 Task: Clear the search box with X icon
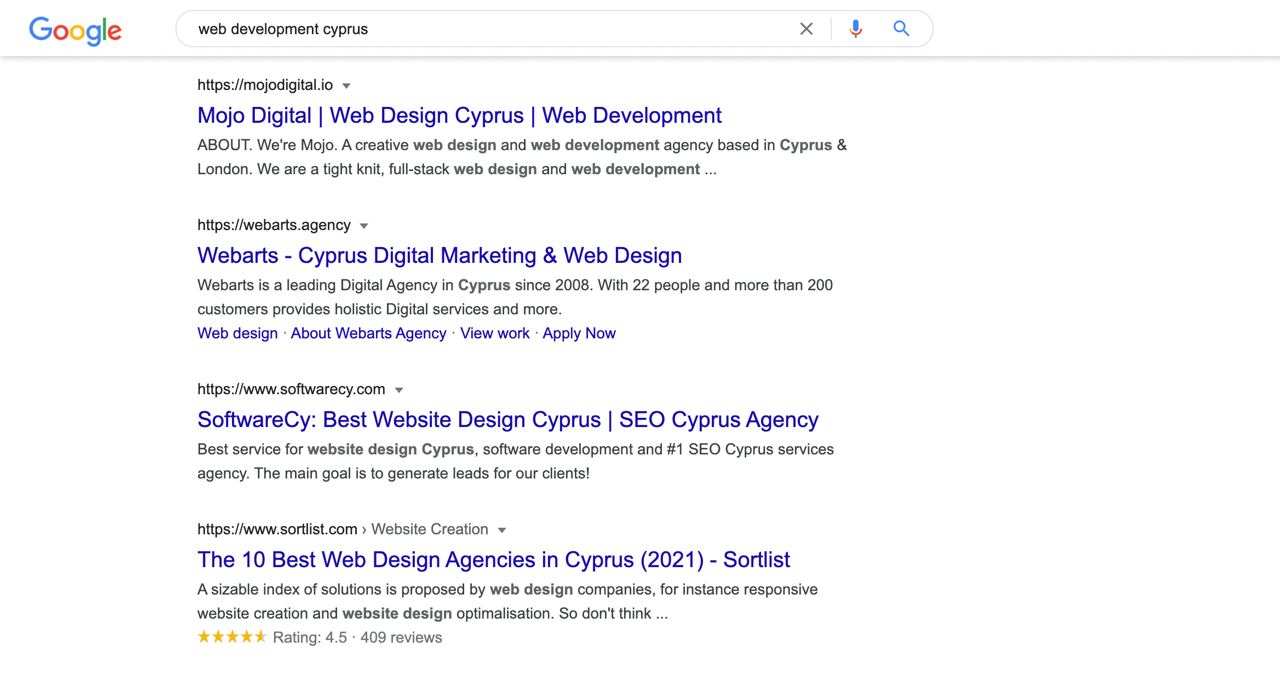806,29
